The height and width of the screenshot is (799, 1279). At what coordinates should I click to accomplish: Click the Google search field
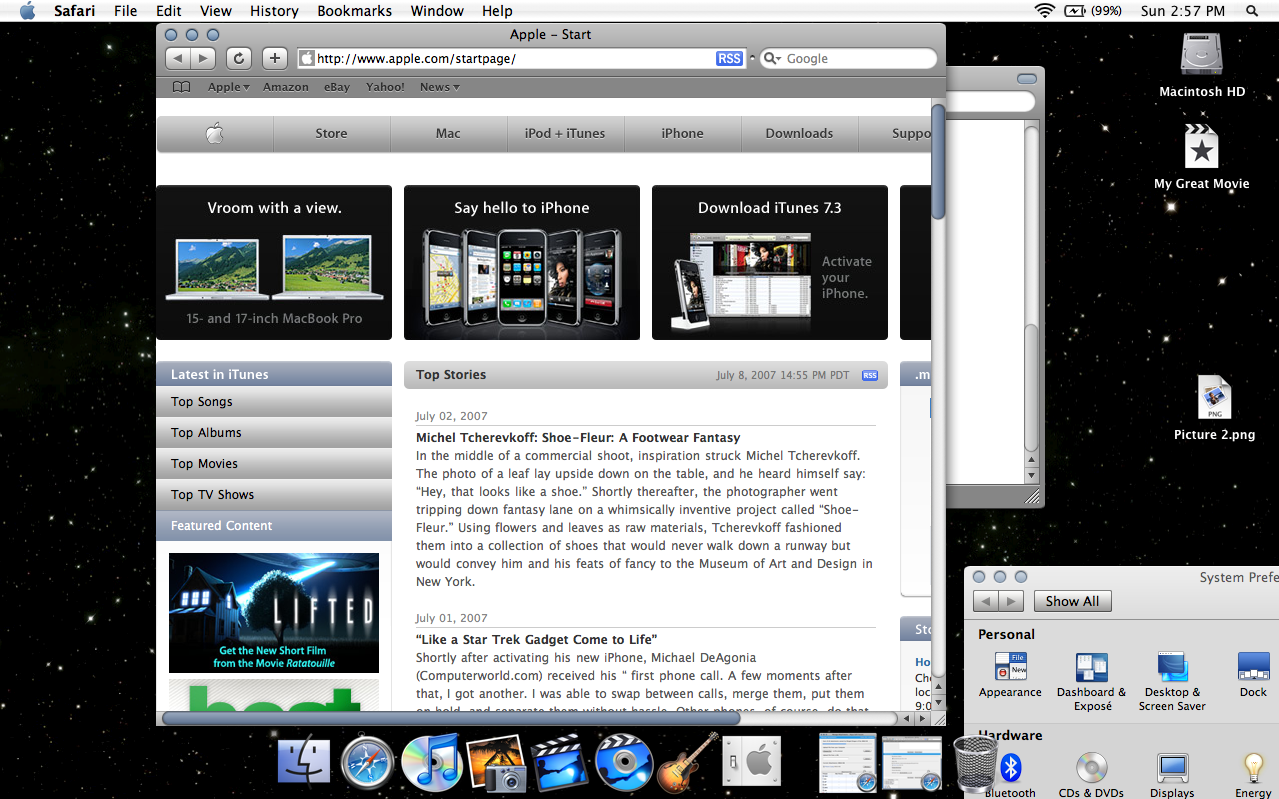coord(847,59)
